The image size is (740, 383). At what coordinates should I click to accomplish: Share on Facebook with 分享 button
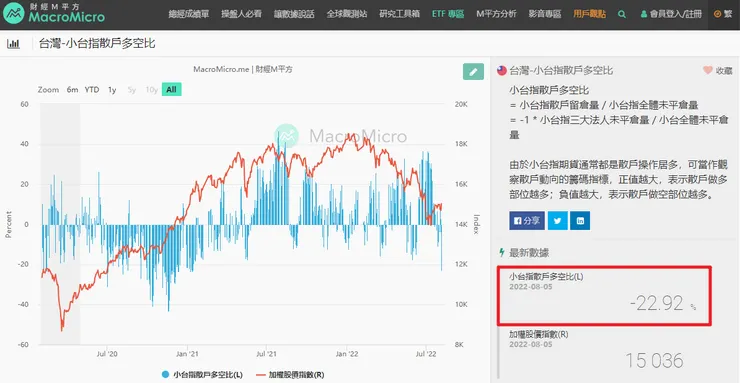tap(527, 221)
